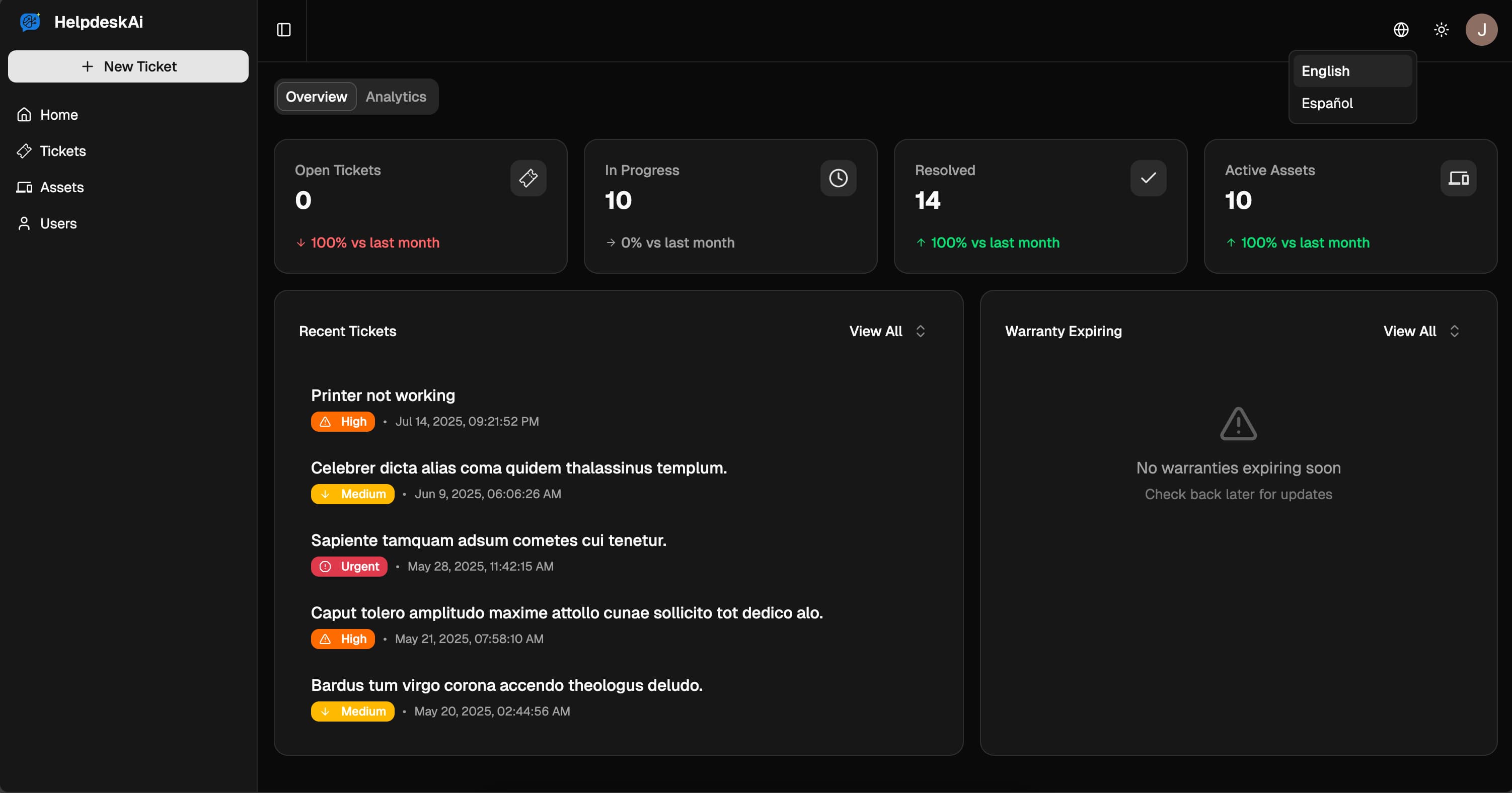Click the New Ticket button
Viewport: 1512px width, 793px height.
[x=128, y=66]
